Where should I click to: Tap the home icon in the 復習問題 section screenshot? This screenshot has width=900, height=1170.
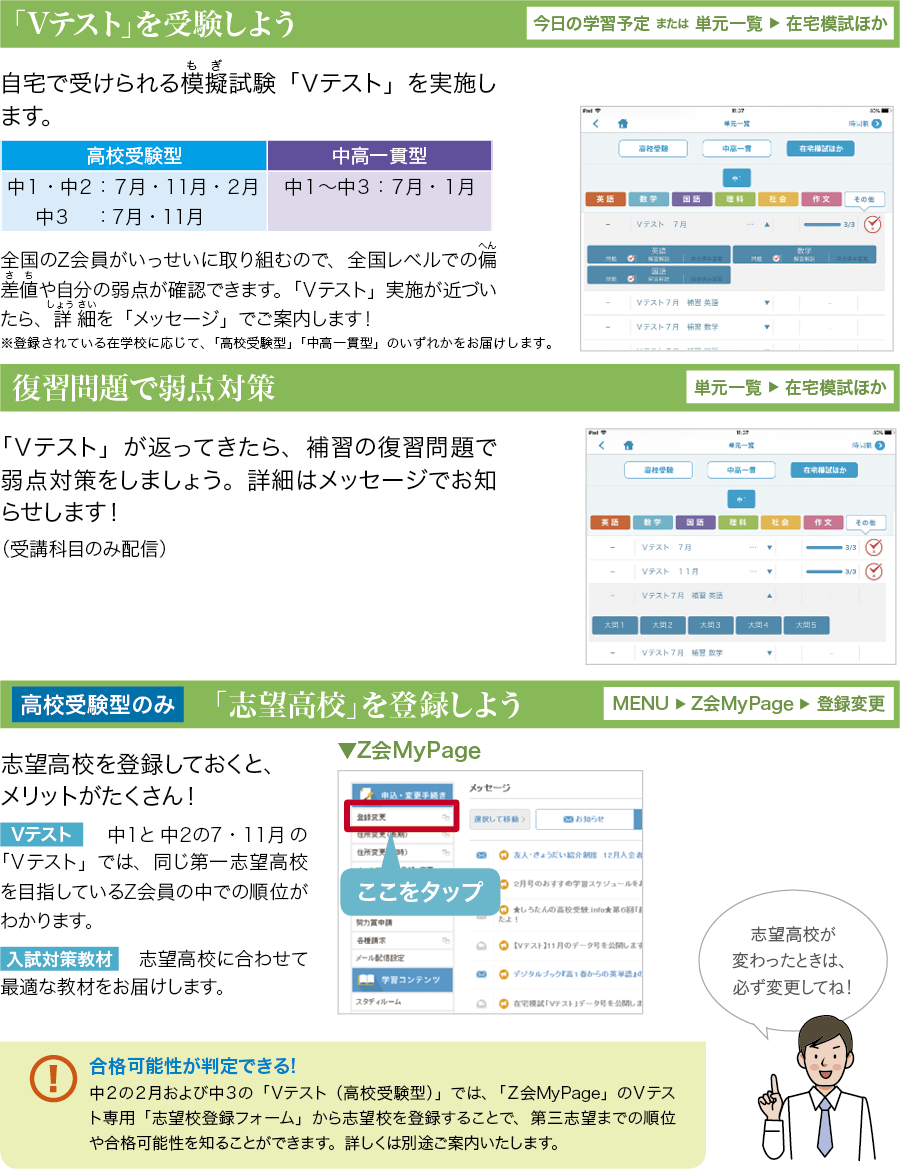click(628, 445)
